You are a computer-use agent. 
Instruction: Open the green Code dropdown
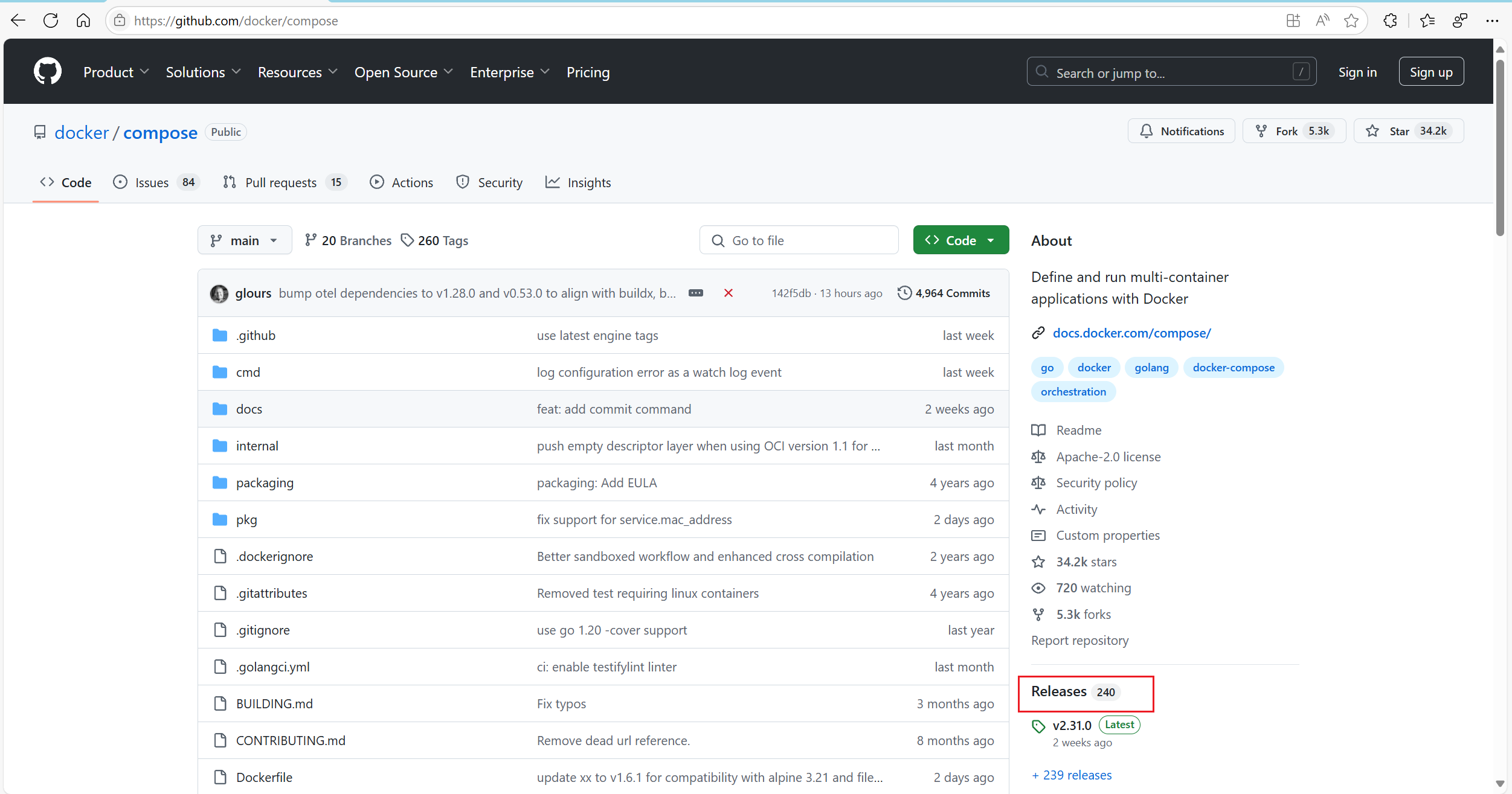click(961, 240)
